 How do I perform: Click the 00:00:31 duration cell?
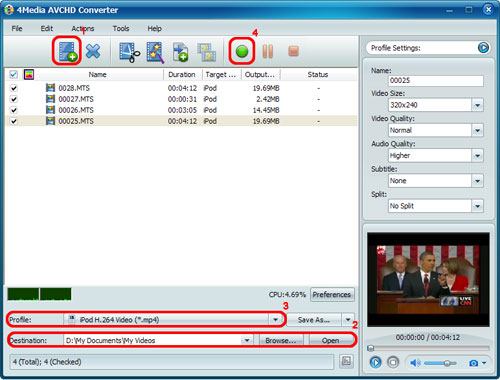[x=182, y=99]
